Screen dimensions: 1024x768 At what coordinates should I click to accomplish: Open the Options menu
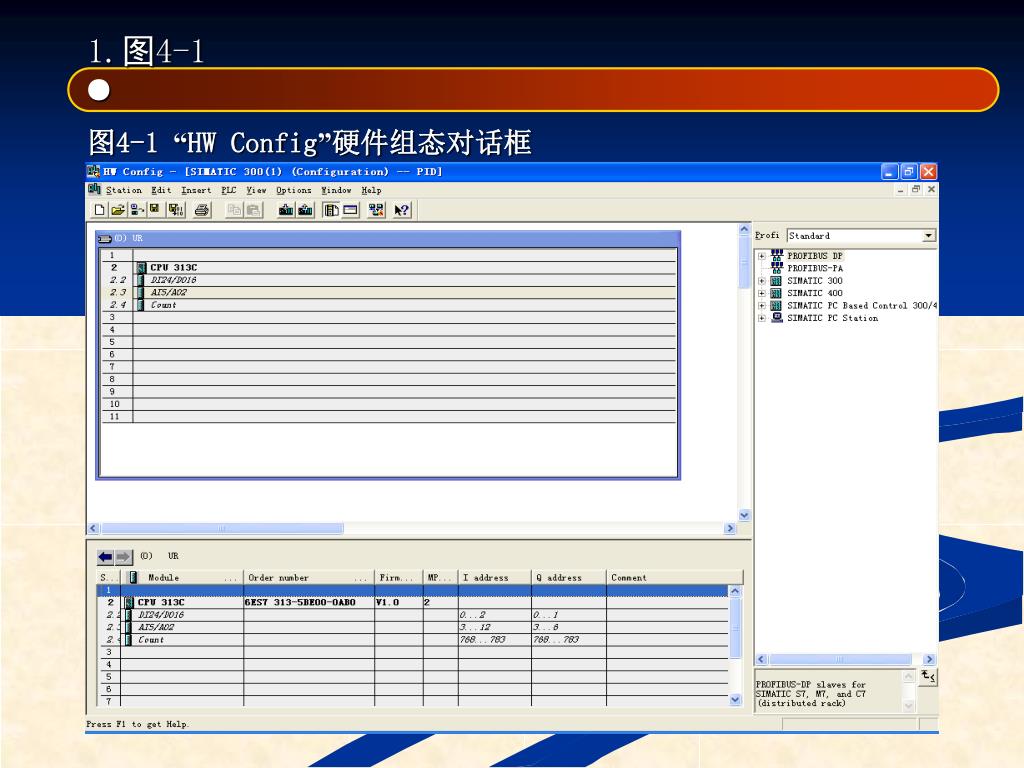293,190
